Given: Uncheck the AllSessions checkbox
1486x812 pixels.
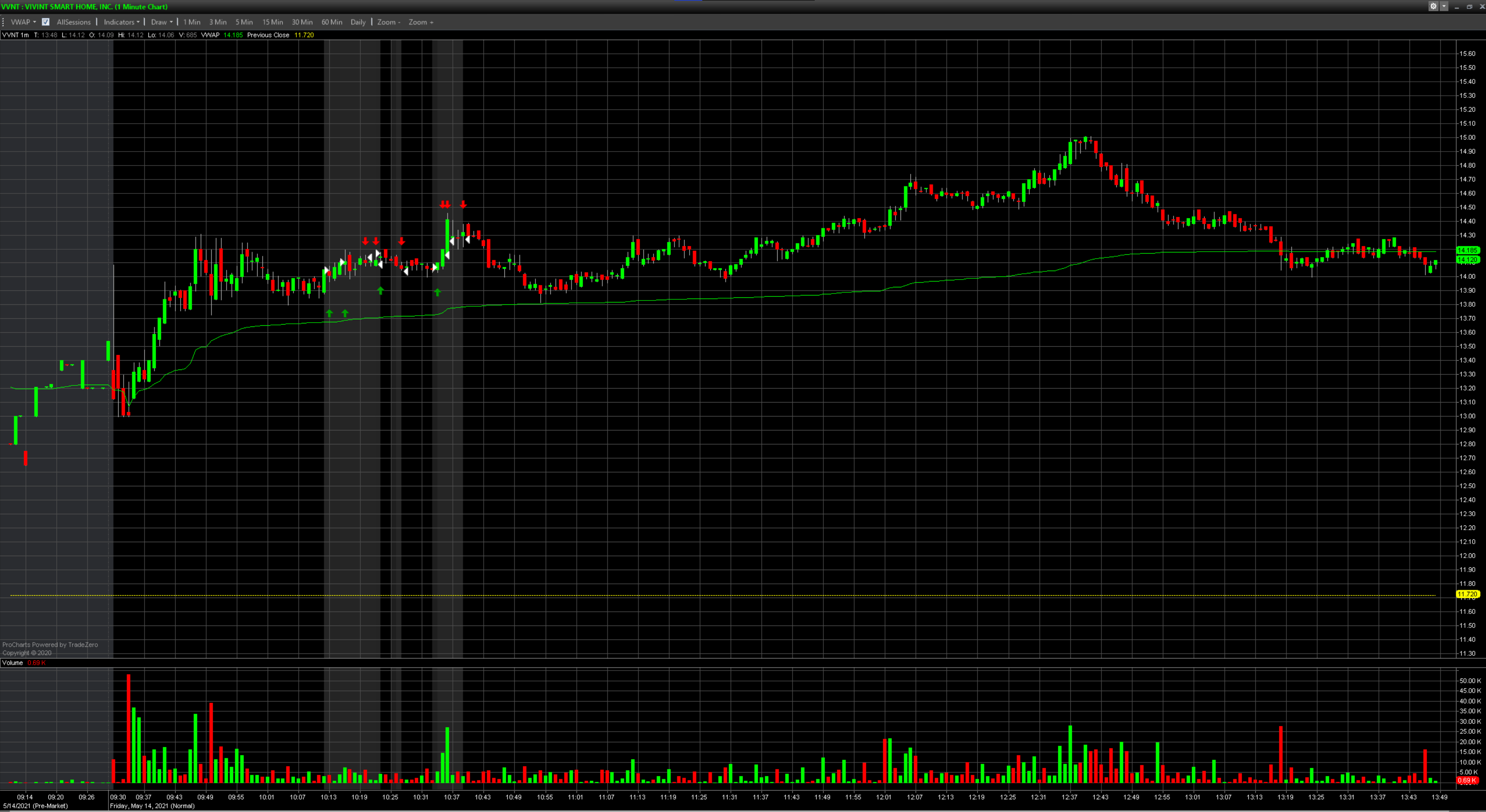Looking at the screenshot, I should coord(46,22).
